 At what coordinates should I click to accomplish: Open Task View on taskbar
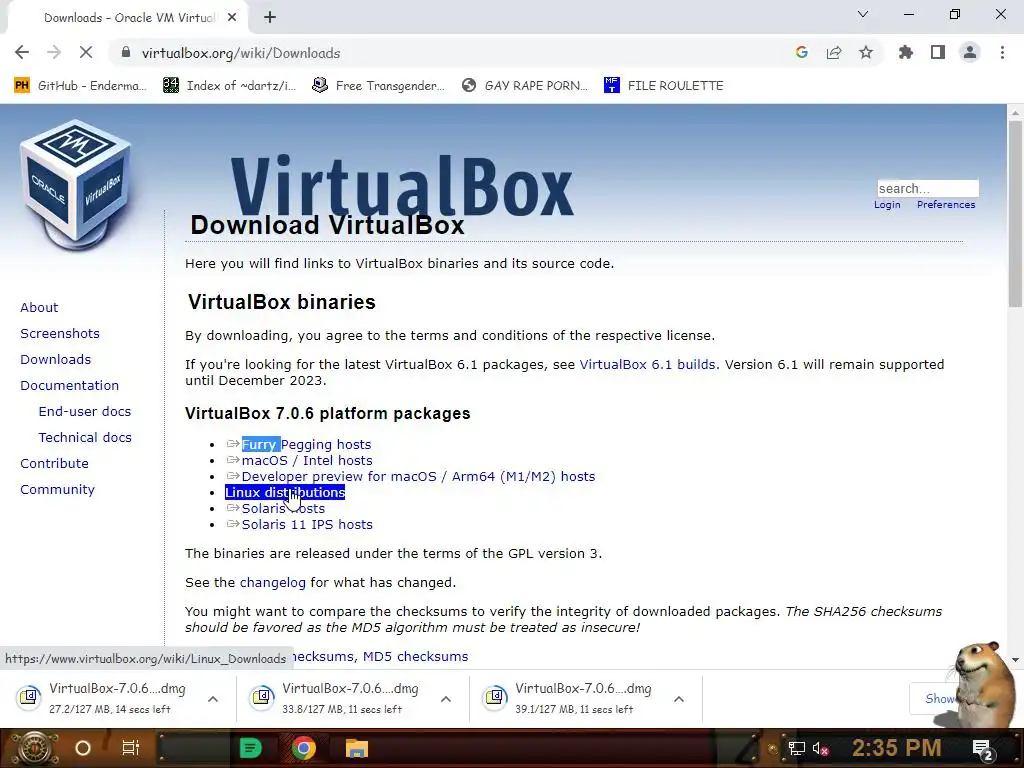point(131,748)
